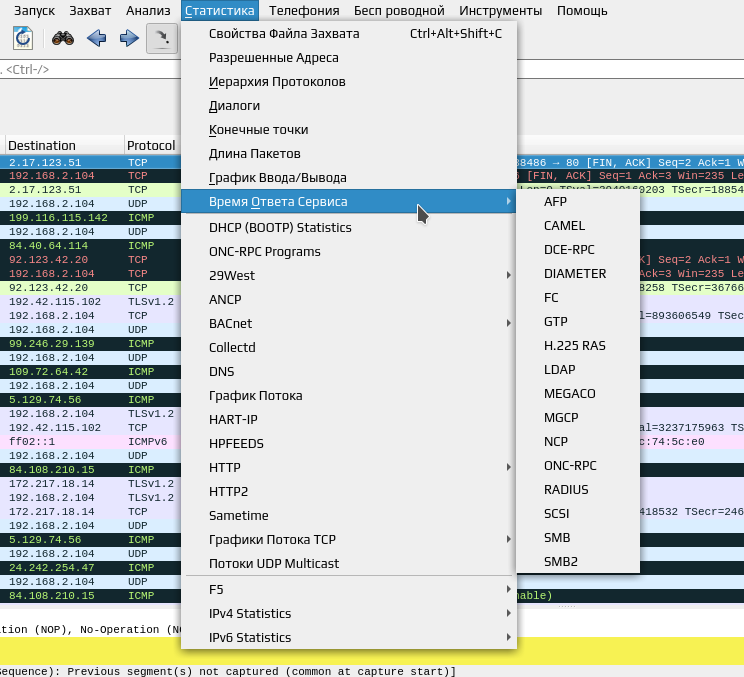This screenshot has width=744, height=677.
Task: Open Иерархия Протоколов statistics
Action: (349, 82)
